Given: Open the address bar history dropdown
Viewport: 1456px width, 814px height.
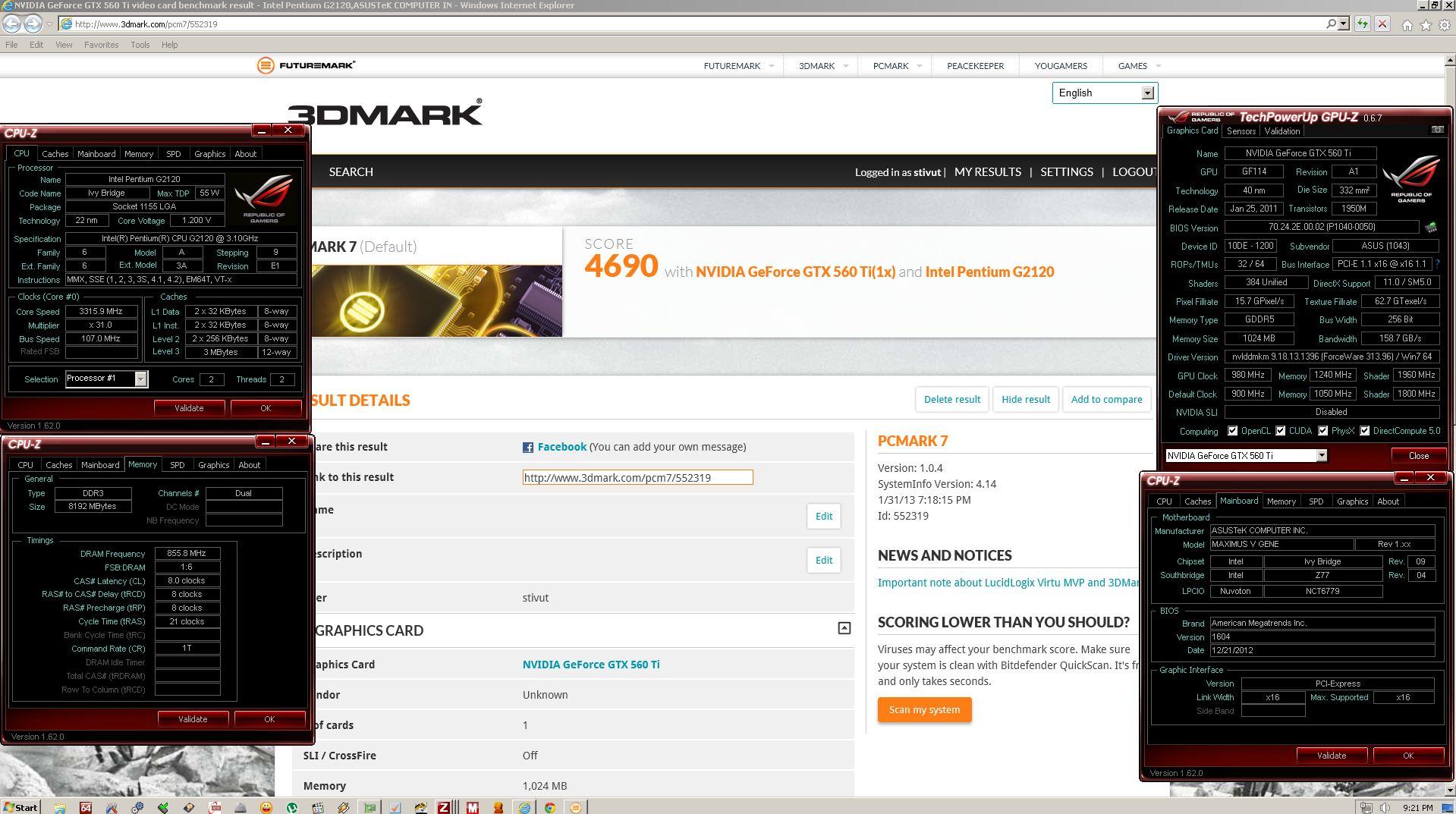Looking at the screenshot, I should [x=1344, y=24].
